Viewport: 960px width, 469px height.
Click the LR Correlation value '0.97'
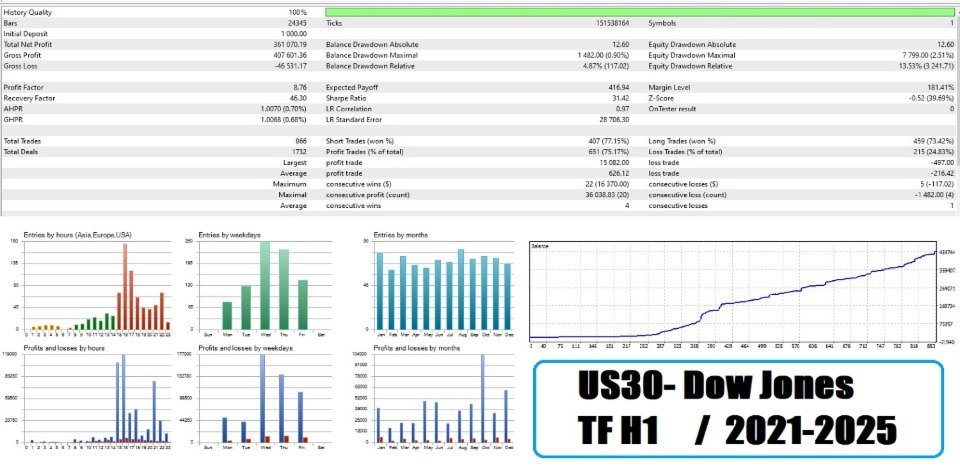point(623,109)
